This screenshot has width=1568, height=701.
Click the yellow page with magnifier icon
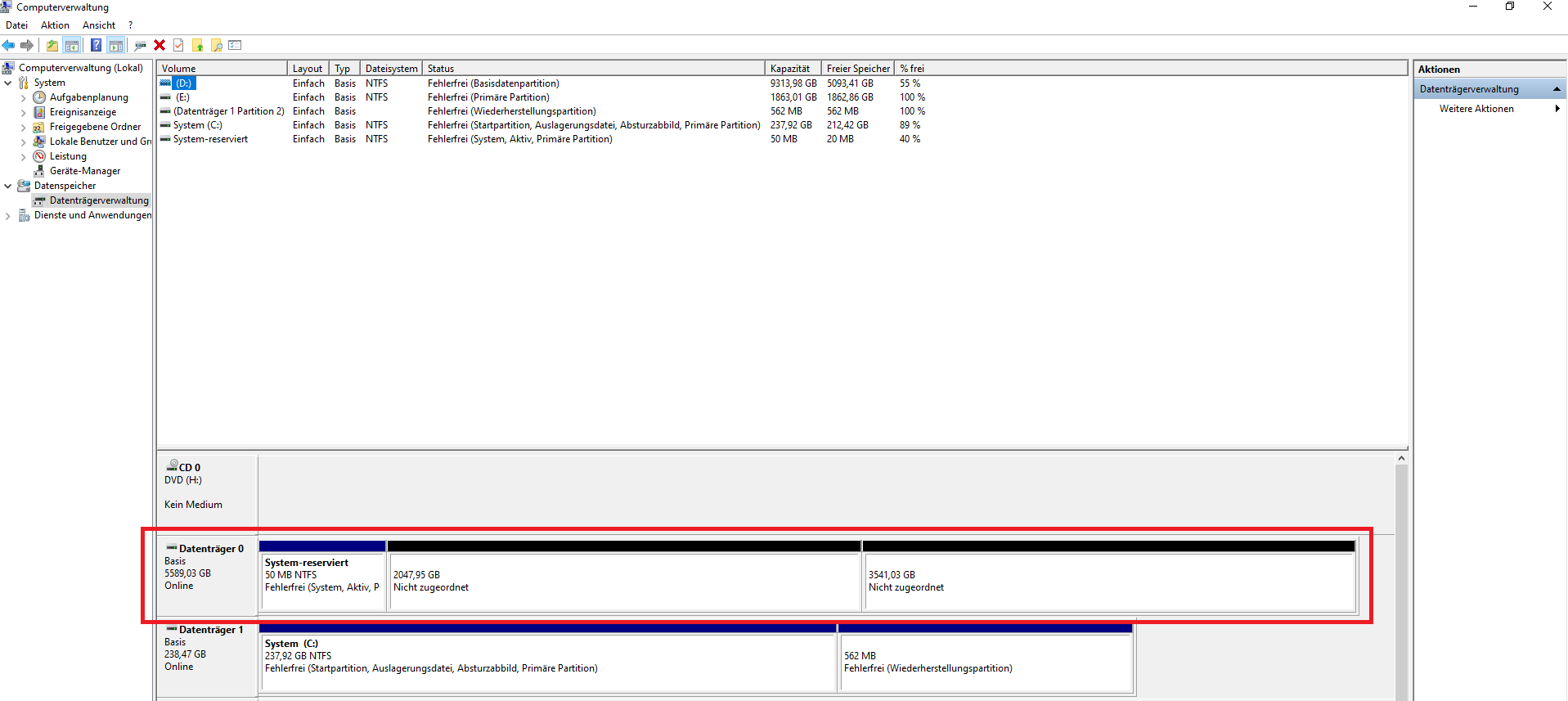coord(216,45)
